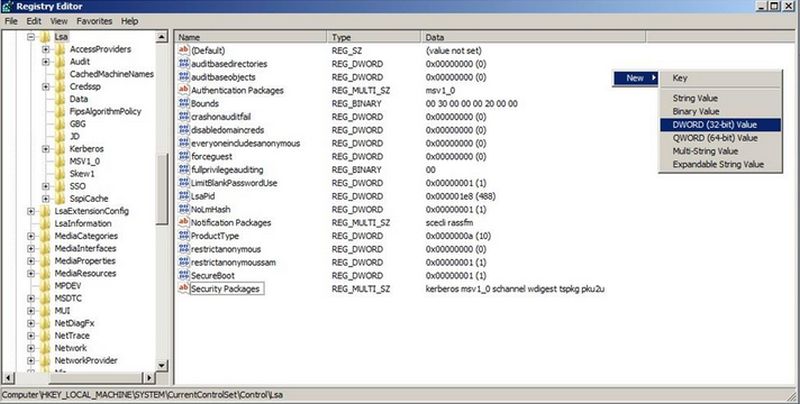Viewport: 800px width, 404px height.
Task: Click the LsaPid value icon
Action: point(184,196)
